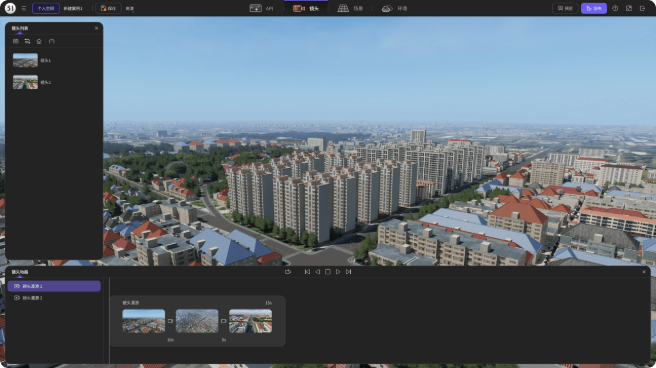This screenshot has height=368, width=656.
Task: Click the preview button beside publish
Action: coord(565,8)
